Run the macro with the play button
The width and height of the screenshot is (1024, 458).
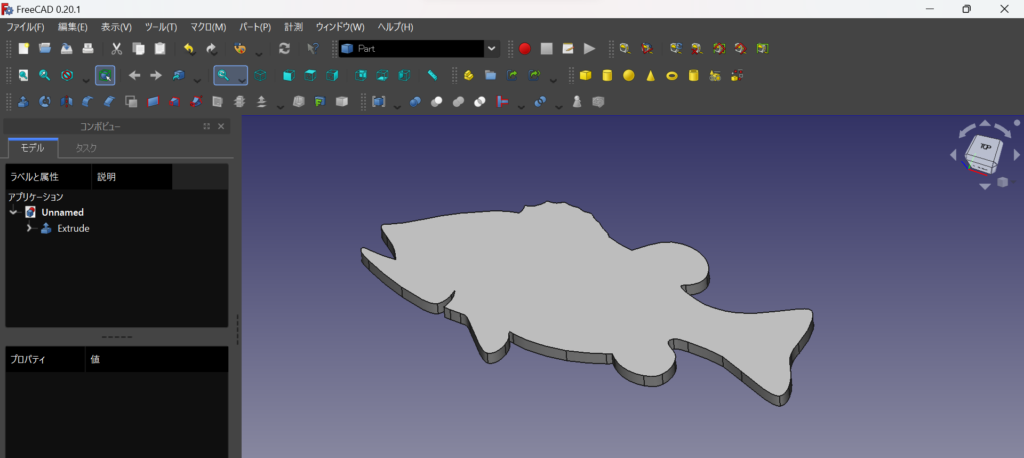(590, 48)
